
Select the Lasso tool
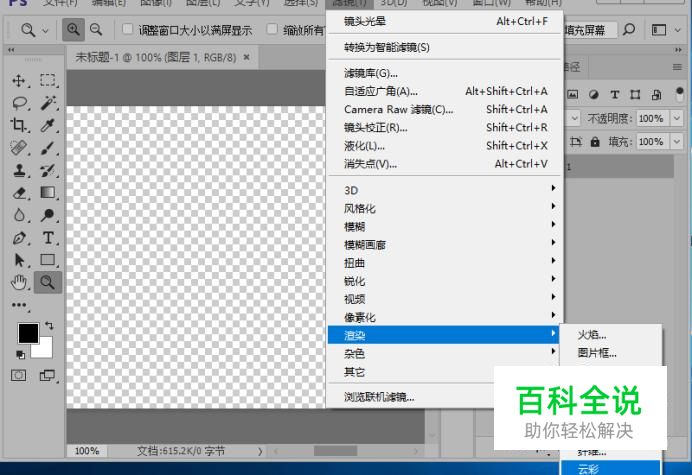(x=19, y=103)
